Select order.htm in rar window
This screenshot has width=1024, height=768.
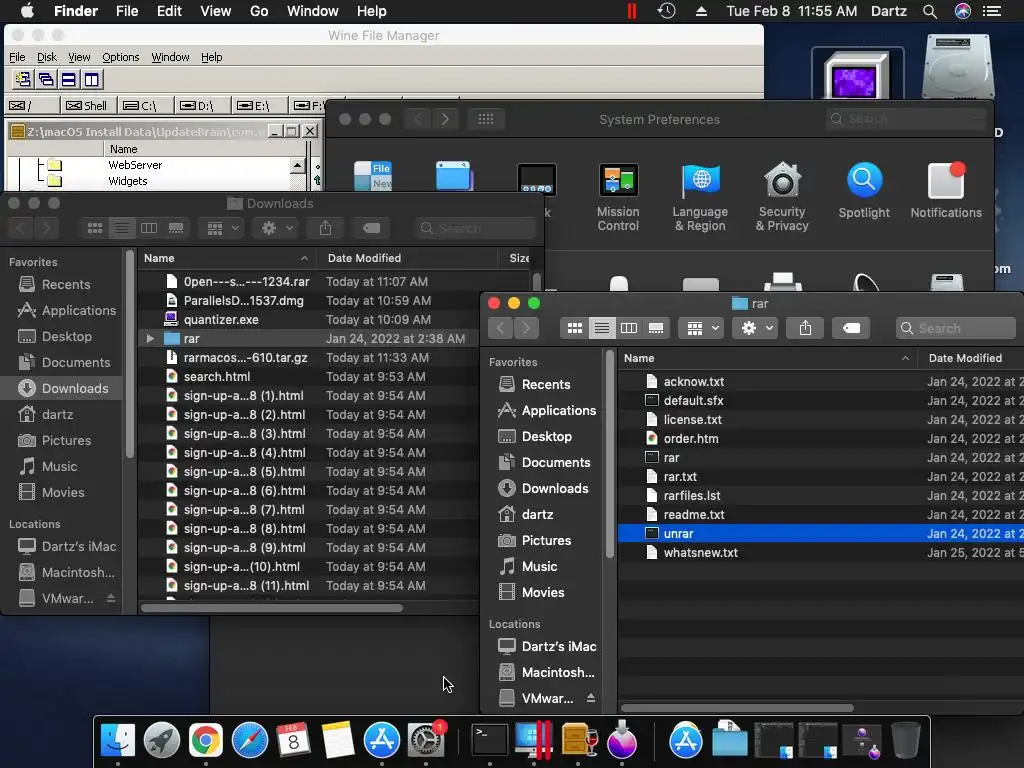820,438
